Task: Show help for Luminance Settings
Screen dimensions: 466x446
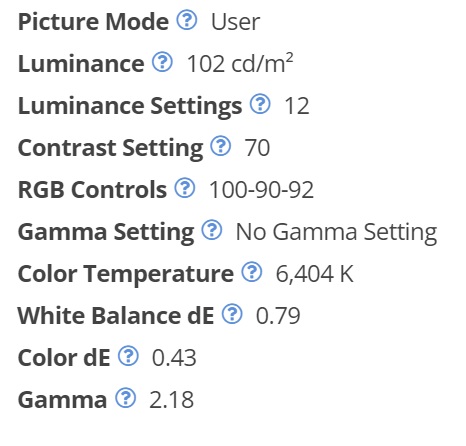Action: click(260, 104)
